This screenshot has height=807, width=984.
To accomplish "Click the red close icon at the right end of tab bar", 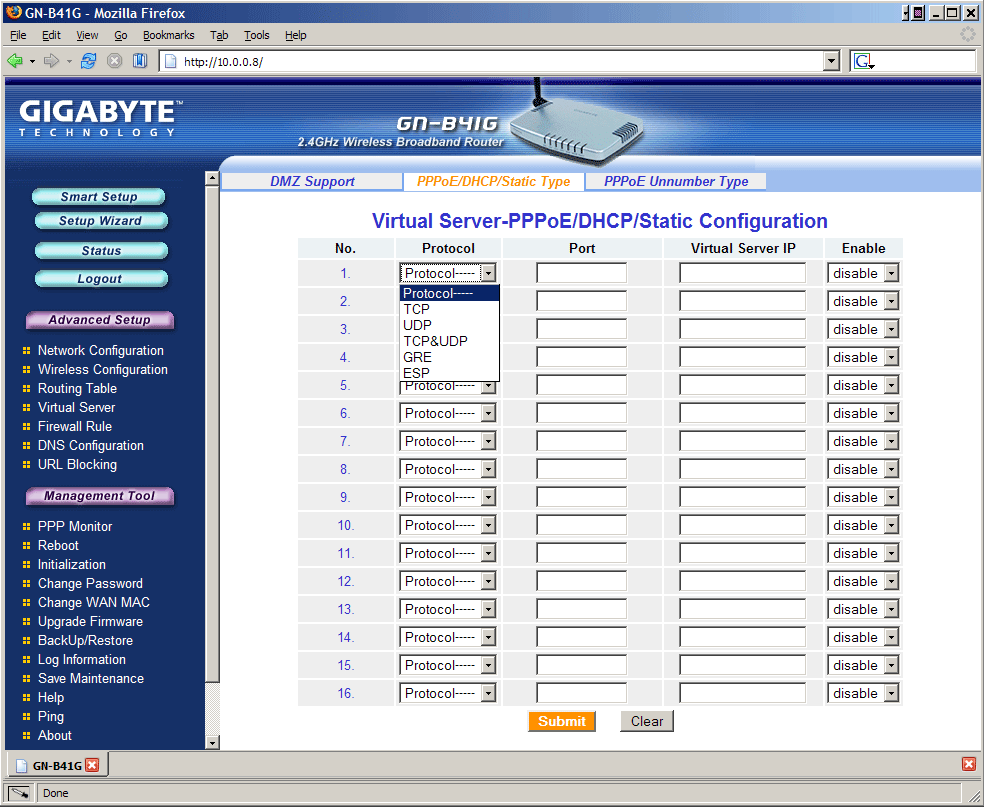I will (x=969, y=764).
